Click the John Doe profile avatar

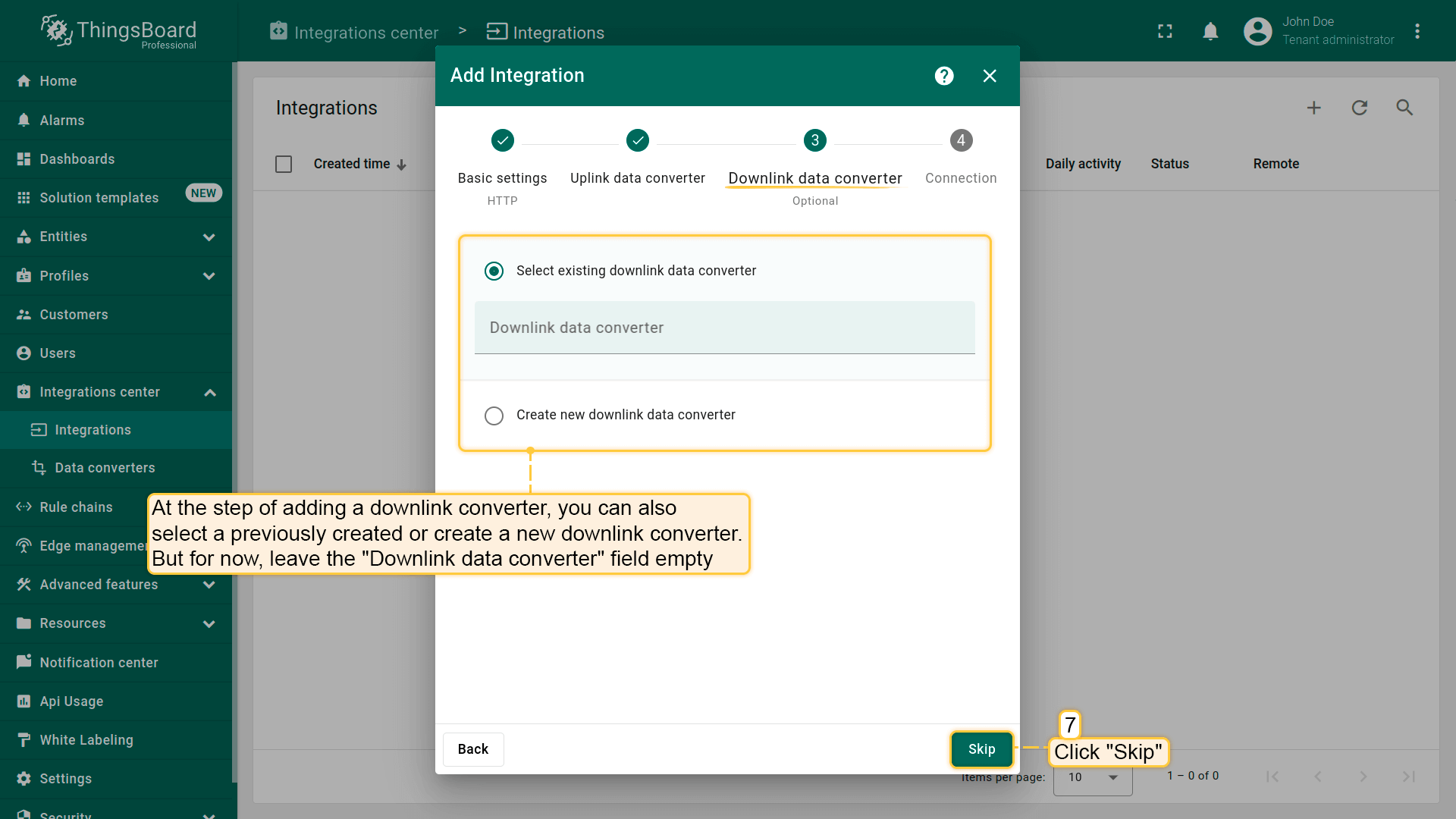pos(1257,32)
